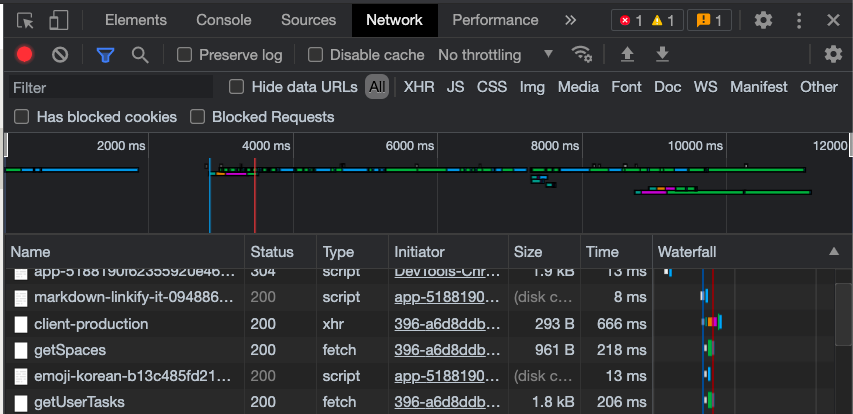Filter requests by Img
Screen dimensions: 853x414
(532, 87)
